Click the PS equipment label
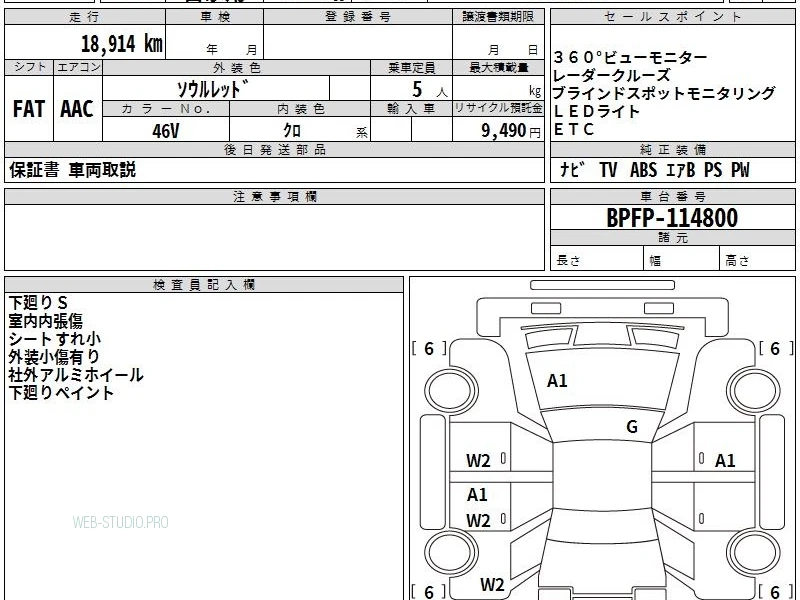This screenshot has width=800, height=600. click(x=713, y=169)
